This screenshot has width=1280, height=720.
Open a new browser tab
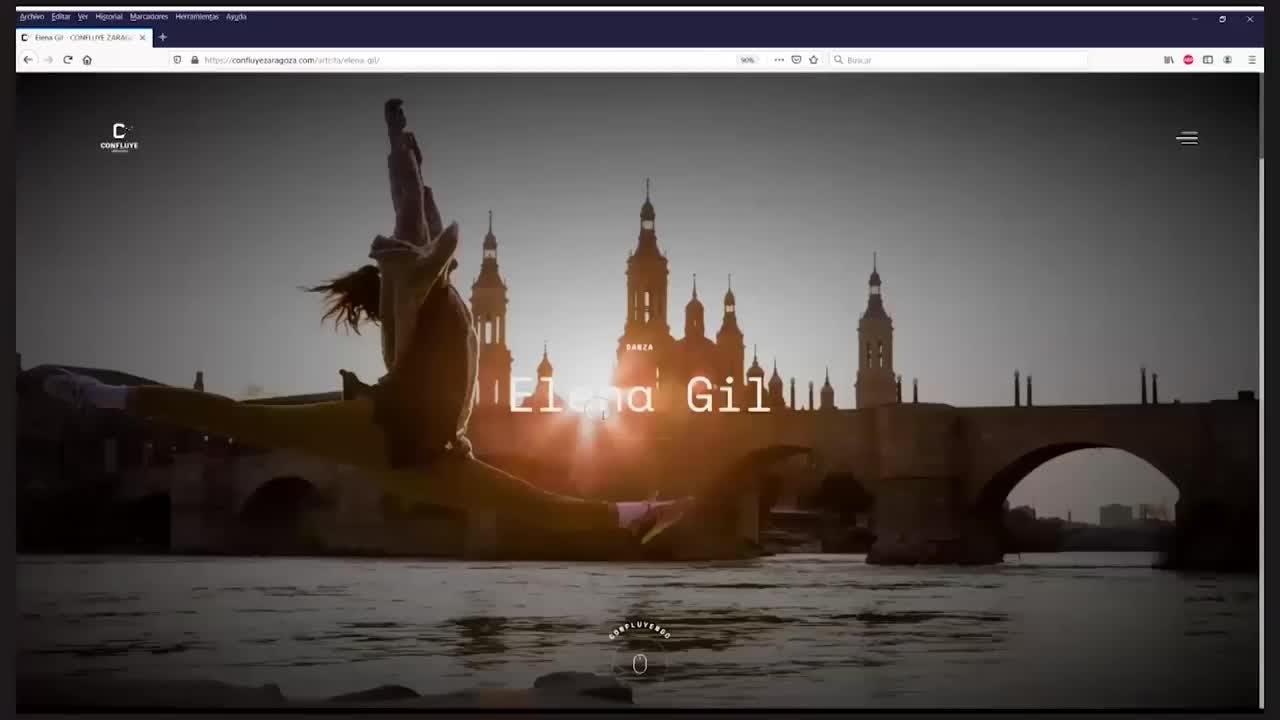162,37
